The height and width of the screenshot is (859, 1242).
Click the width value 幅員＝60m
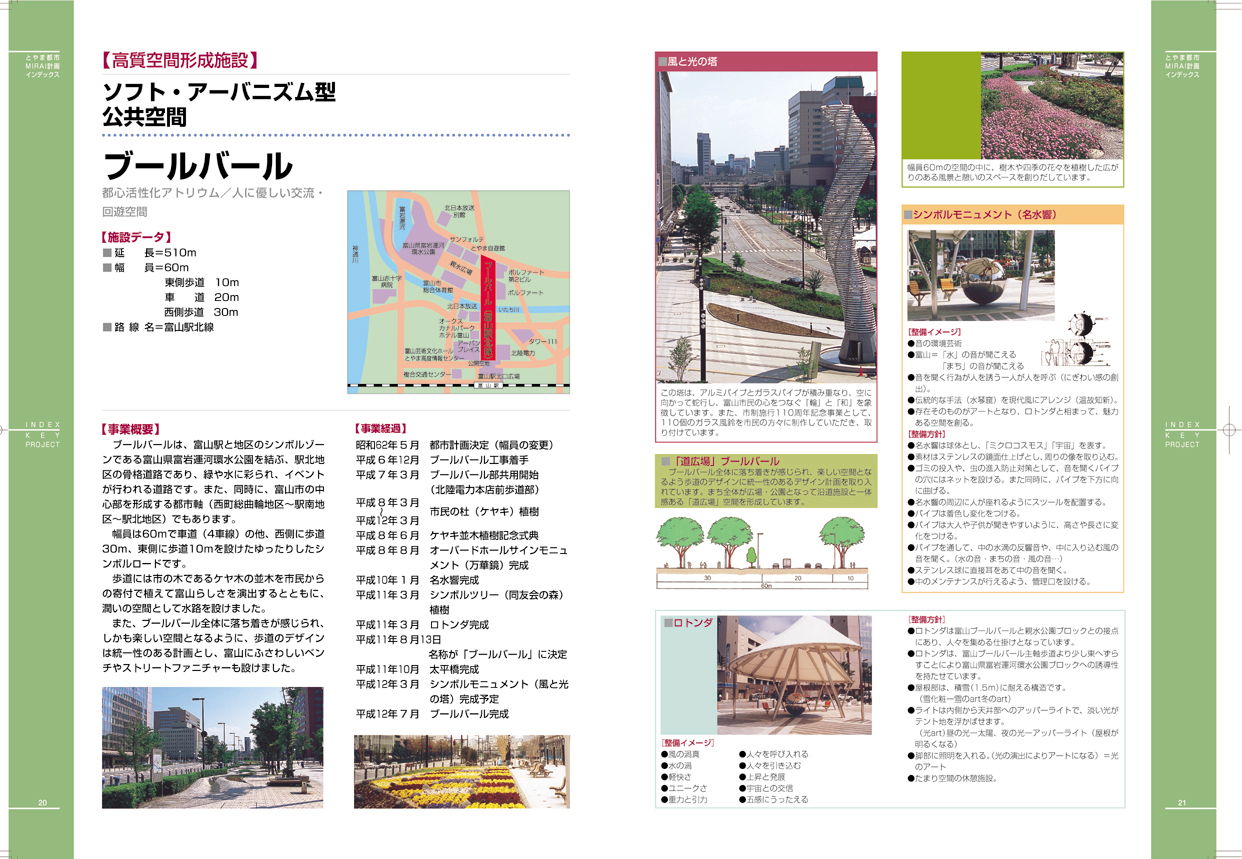pyautogui.click(x=145, y=268)
